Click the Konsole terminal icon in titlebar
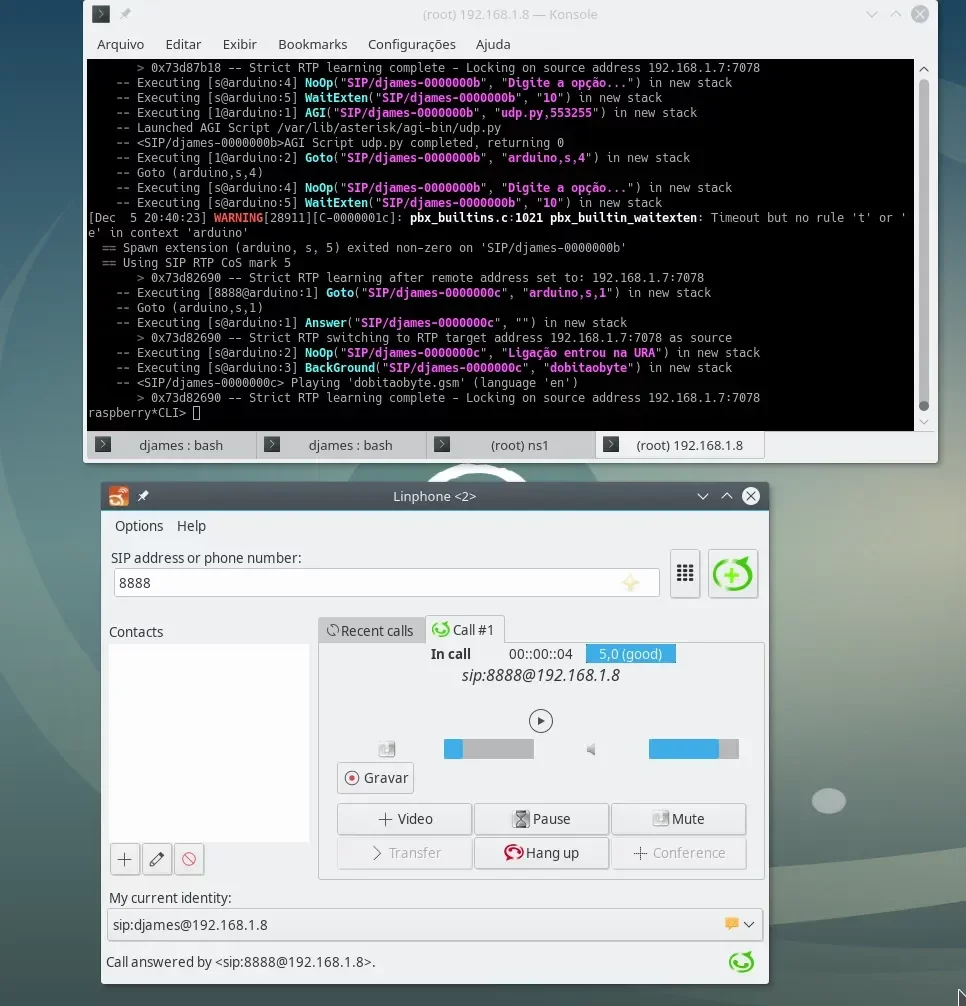966x1006 pixels. click(x=101, y=14)
